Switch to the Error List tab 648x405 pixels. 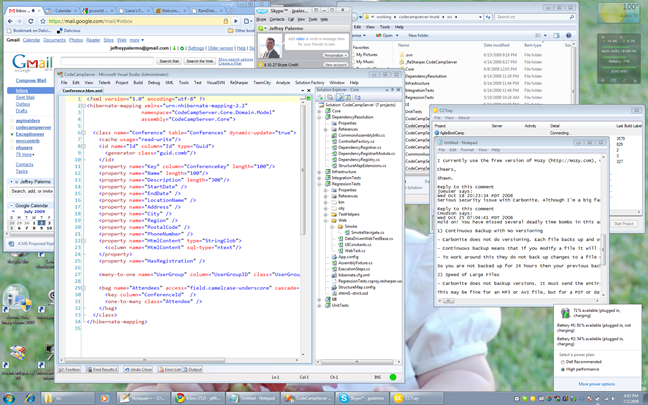(x=169, y=369)
